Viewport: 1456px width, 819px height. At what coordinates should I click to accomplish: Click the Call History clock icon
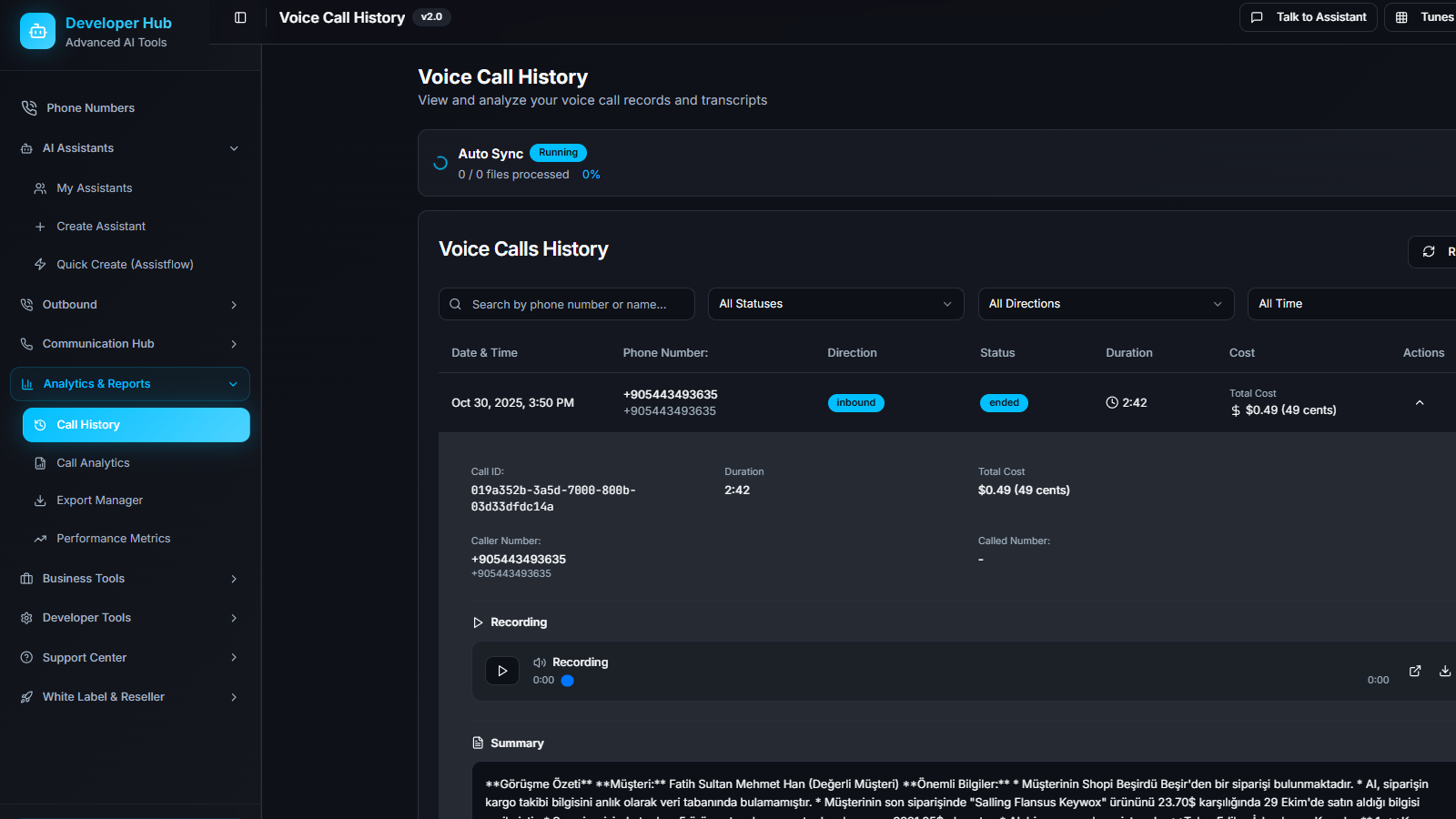pyautogui.click(x=40, y=425)
